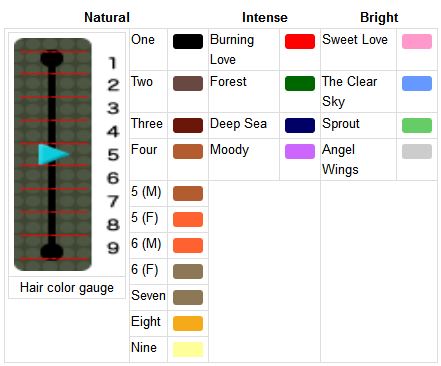The image size is (441, 366).
Task: Pick the blue Clear Sky swatch
Action: pyautogui.click(x=417, y=84)
